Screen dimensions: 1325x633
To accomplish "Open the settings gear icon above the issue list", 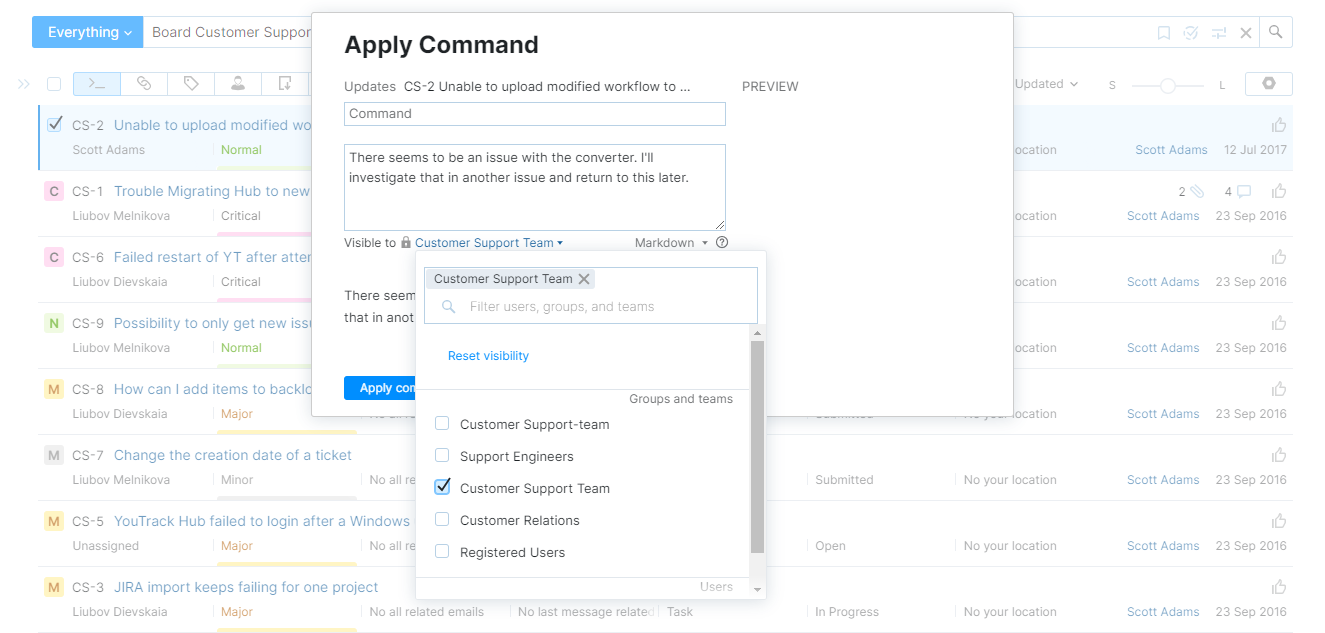I will point(1268,84).
